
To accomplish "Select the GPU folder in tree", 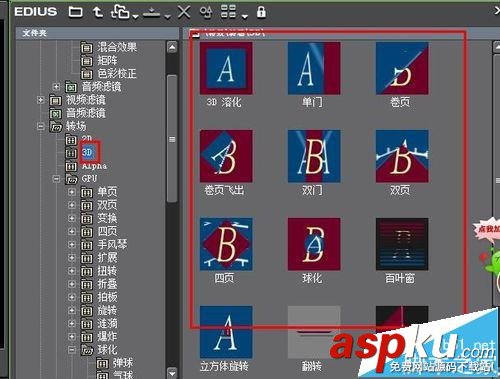I will [x=81, y=179].
